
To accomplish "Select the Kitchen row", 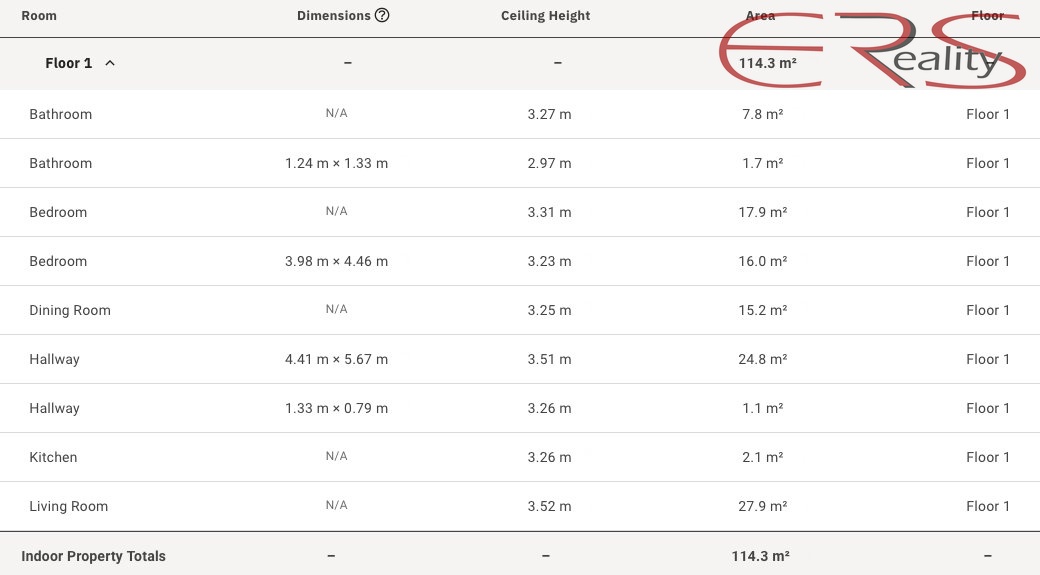I will click(x=520, y=457).
